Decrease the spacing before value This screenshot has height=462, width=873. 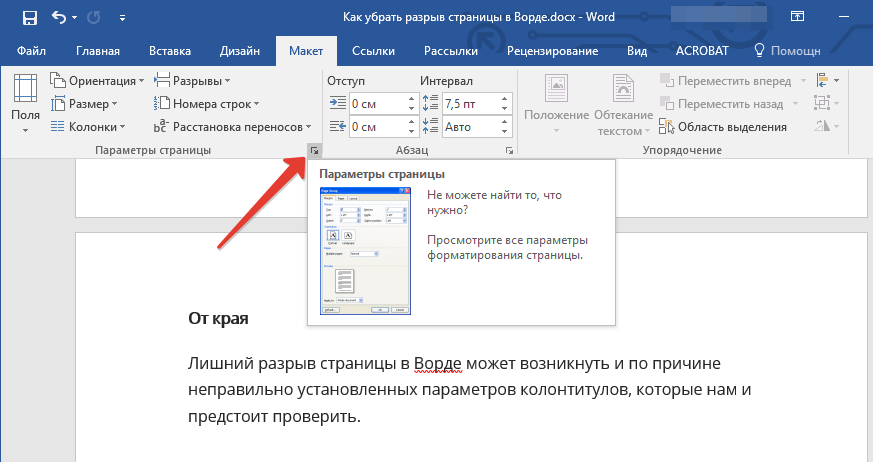504,108
